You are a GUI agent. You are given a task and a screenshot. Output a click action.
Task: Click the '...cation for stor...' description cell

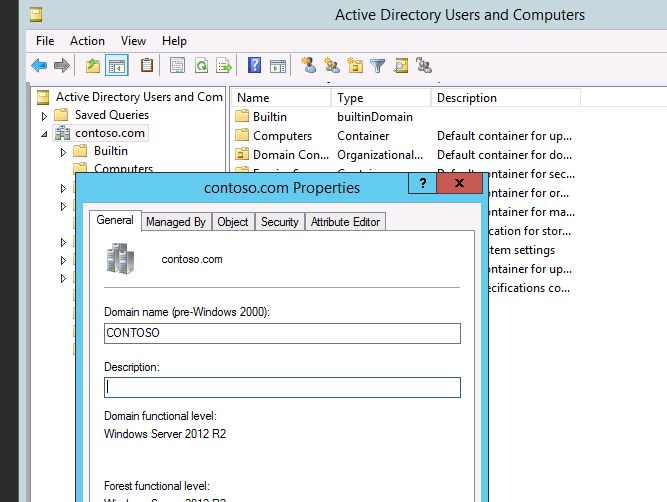click(x=530, y=231)
